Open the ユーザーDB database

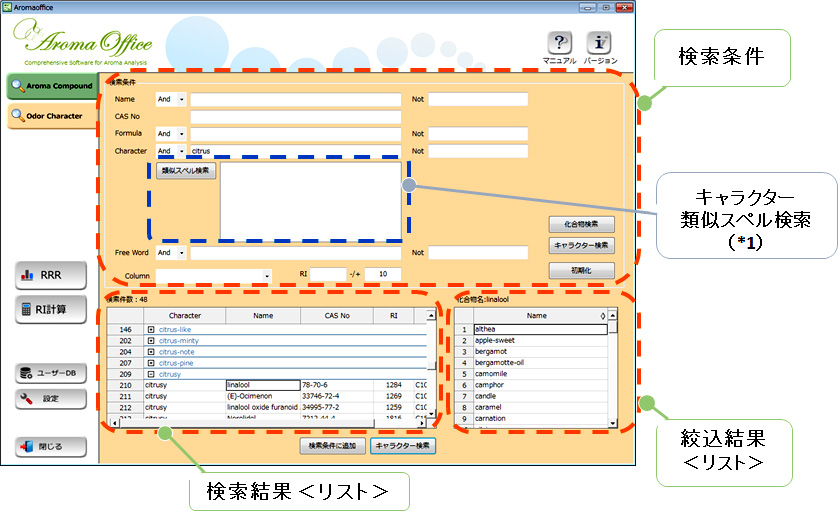pos(51,373)
